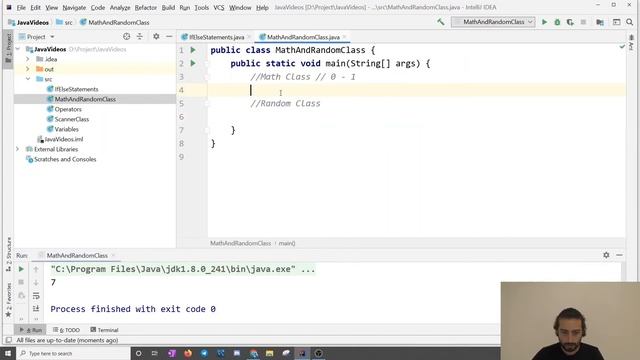Toggle soft-wrap in the Run console
The height and width of the screenshot is (360, 640).
(x=36, y=296)
